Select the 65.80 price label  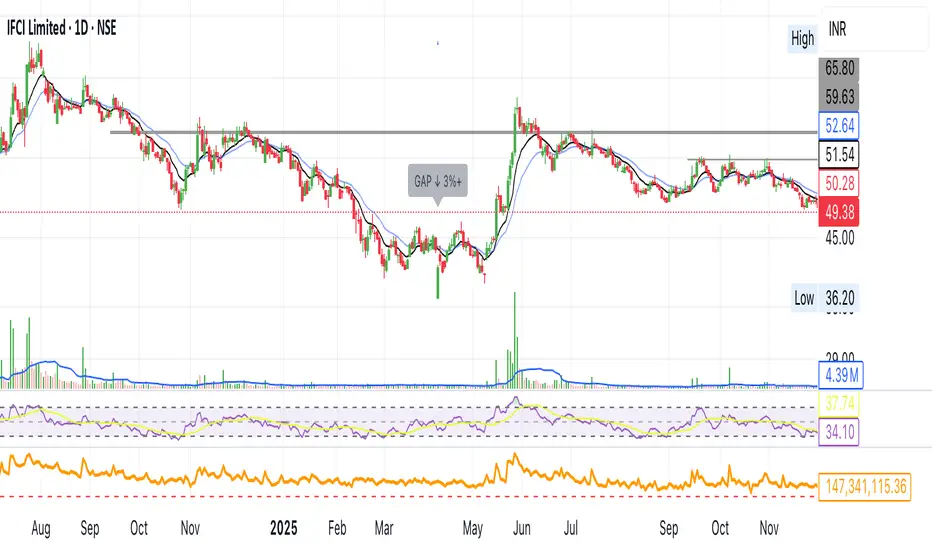point(839,68)
